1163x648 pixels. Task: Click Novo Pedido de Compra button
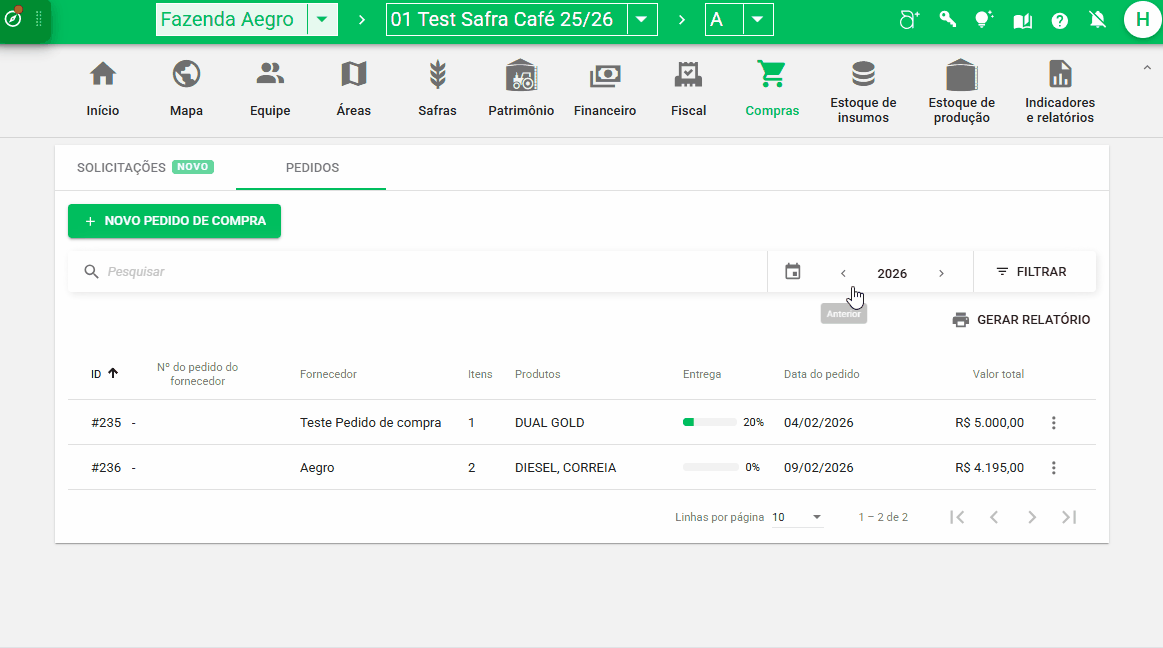(174, 221)
